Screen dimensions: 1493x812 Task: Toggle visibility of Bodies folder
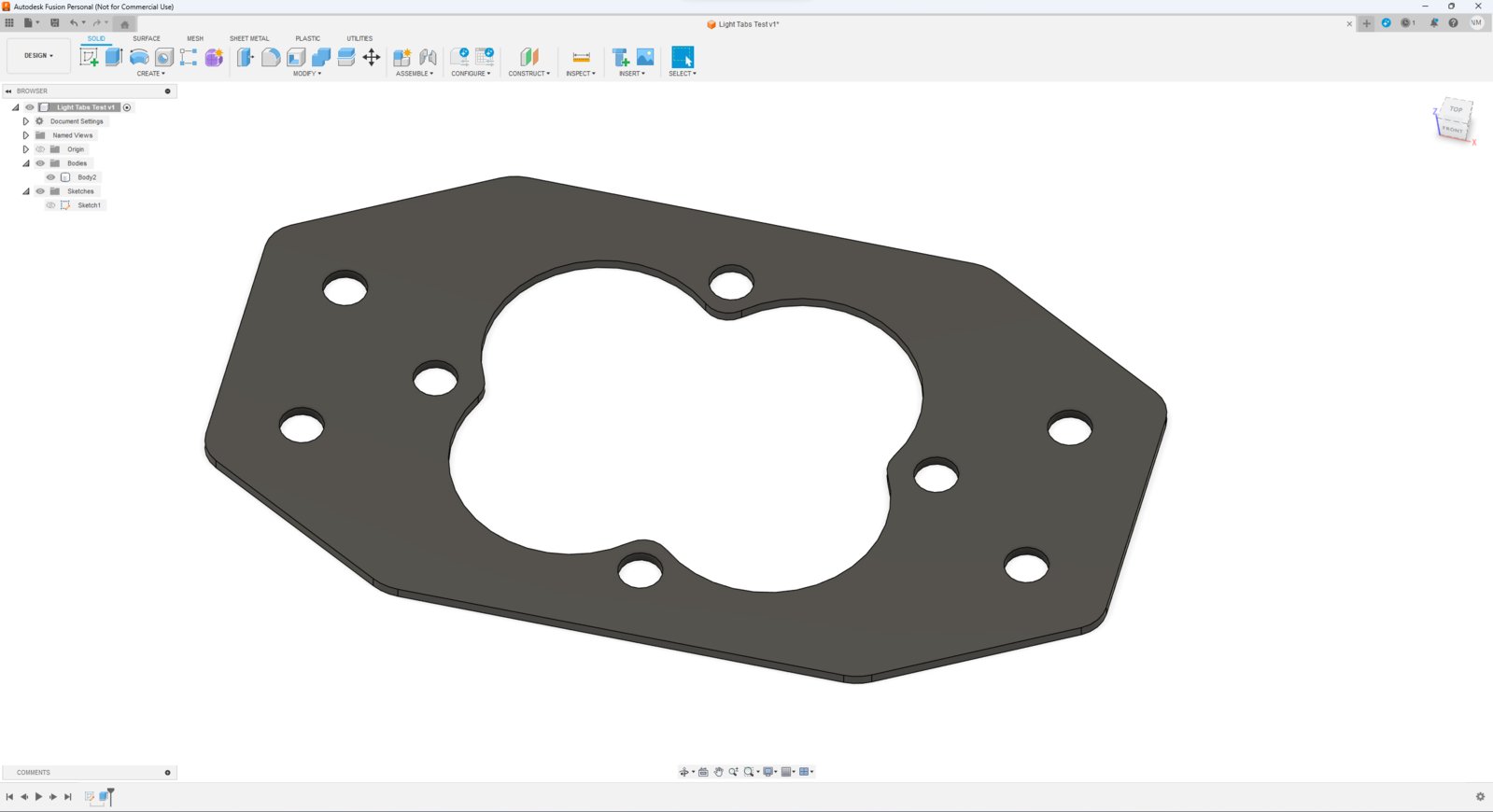click(40, 163)
